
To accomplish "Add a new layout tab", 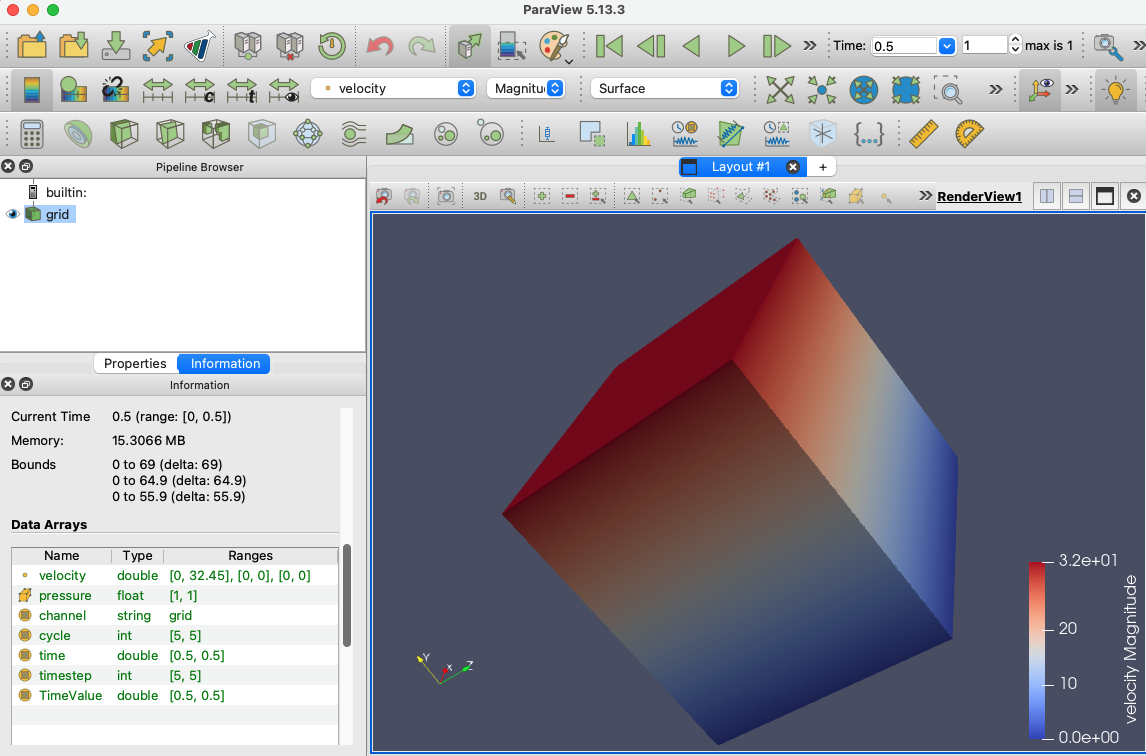I will pos(823,167).
